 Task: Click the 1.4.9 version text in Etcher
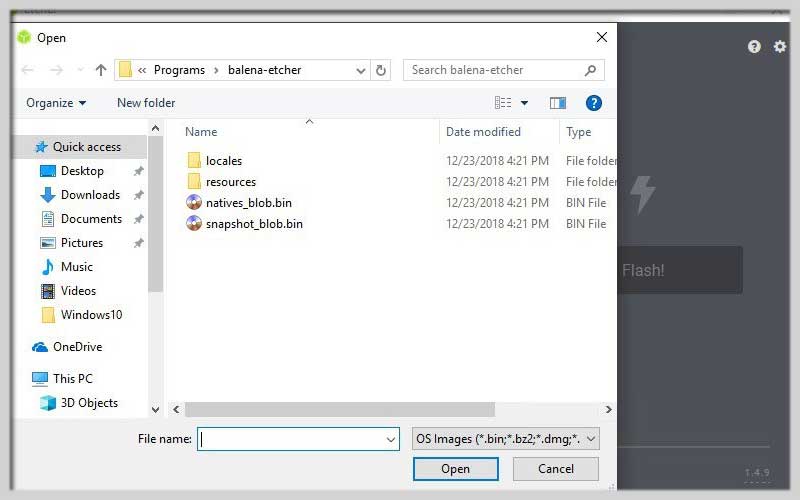click(757, 473)
